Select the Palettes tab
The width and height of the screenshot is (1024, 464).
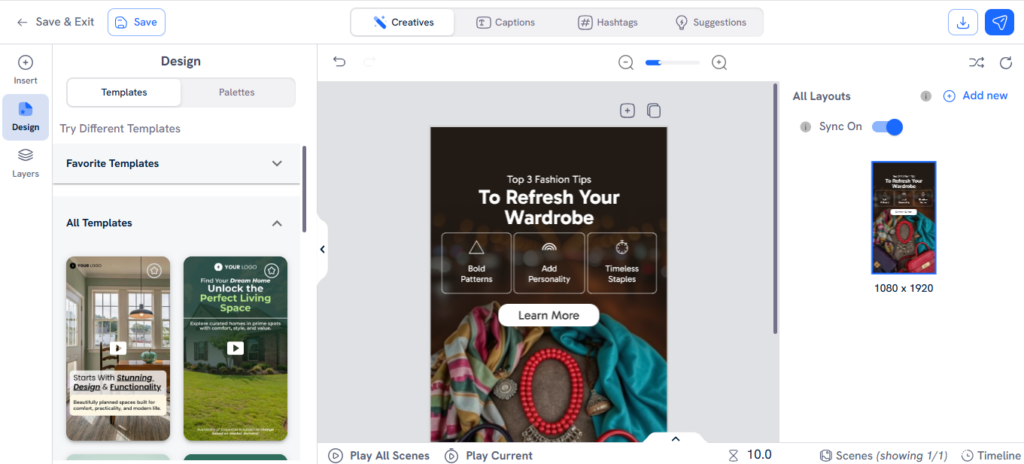236,93
